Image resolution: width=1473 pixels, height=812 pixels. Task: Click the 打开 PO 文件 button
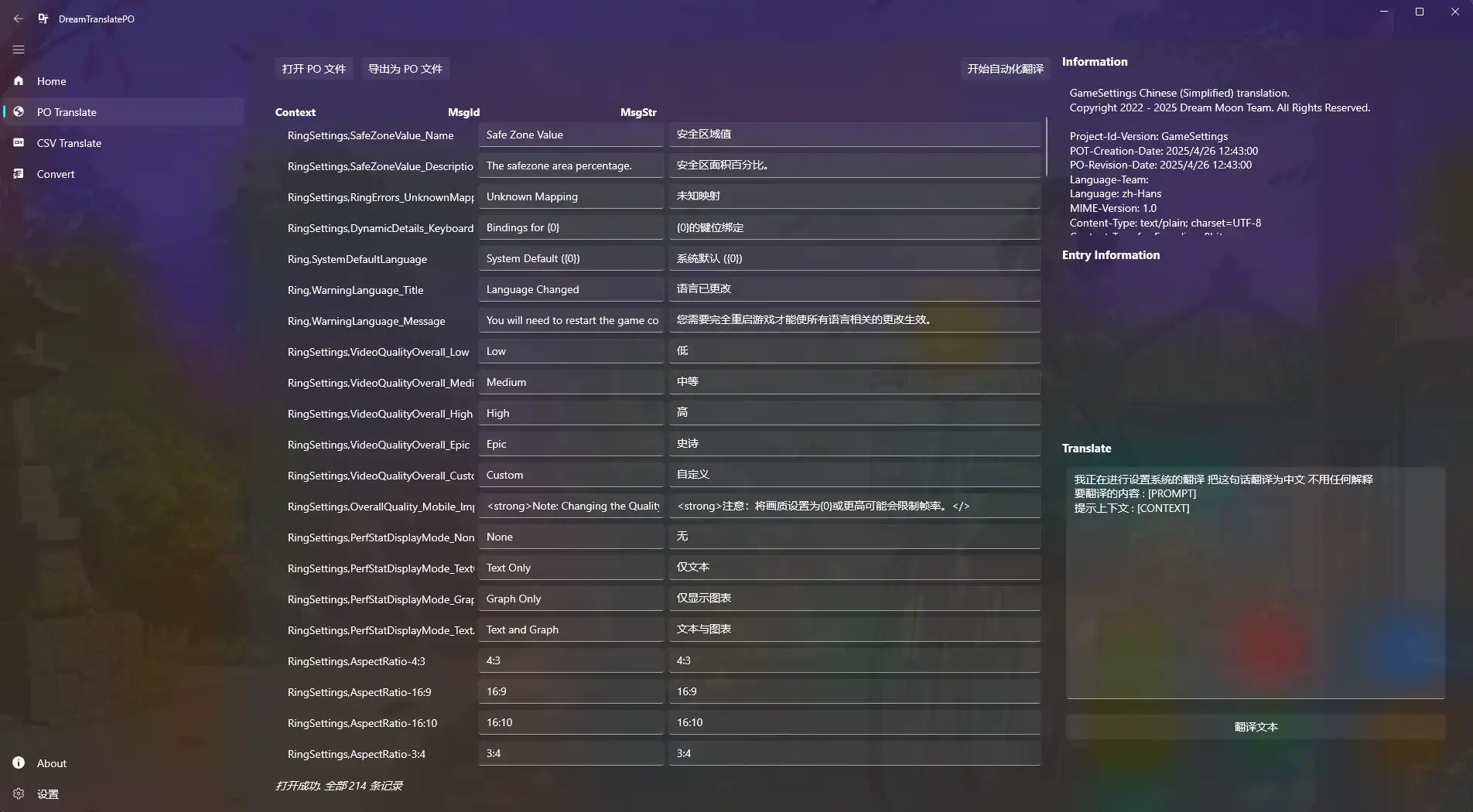pos(314,69)
